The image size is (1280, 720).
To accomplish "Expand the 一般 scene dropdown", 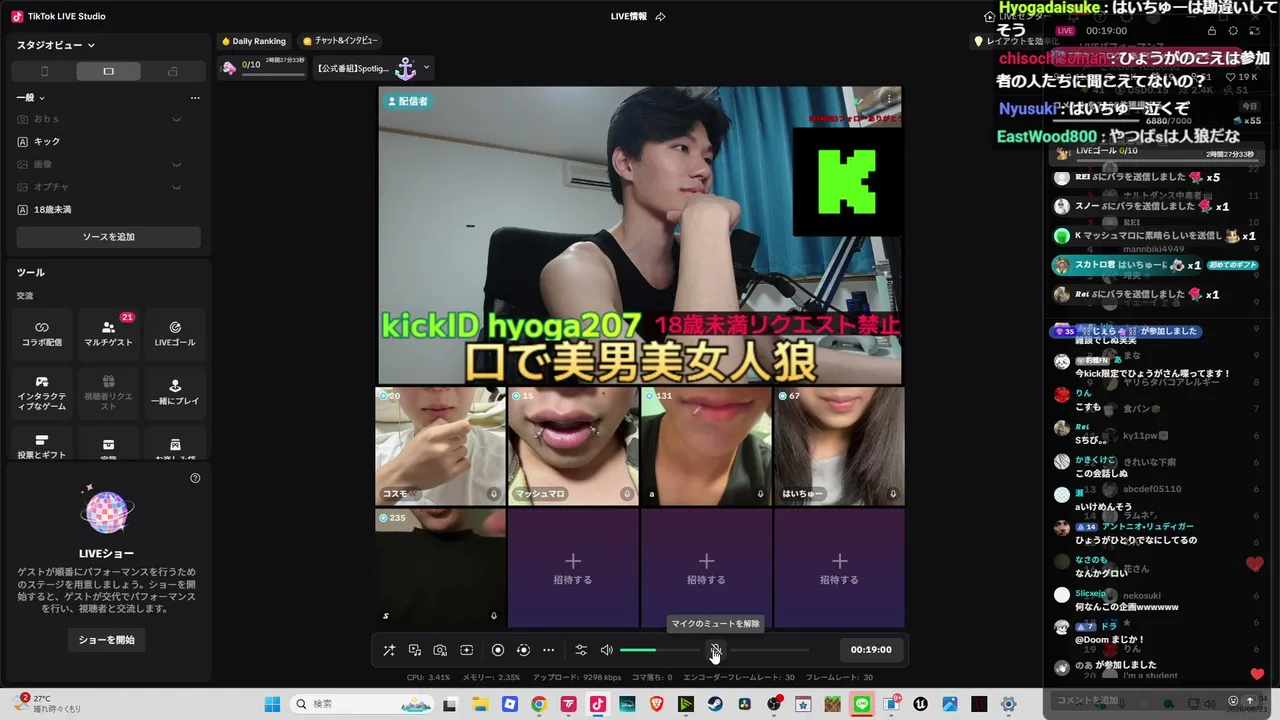I will 31,97.
